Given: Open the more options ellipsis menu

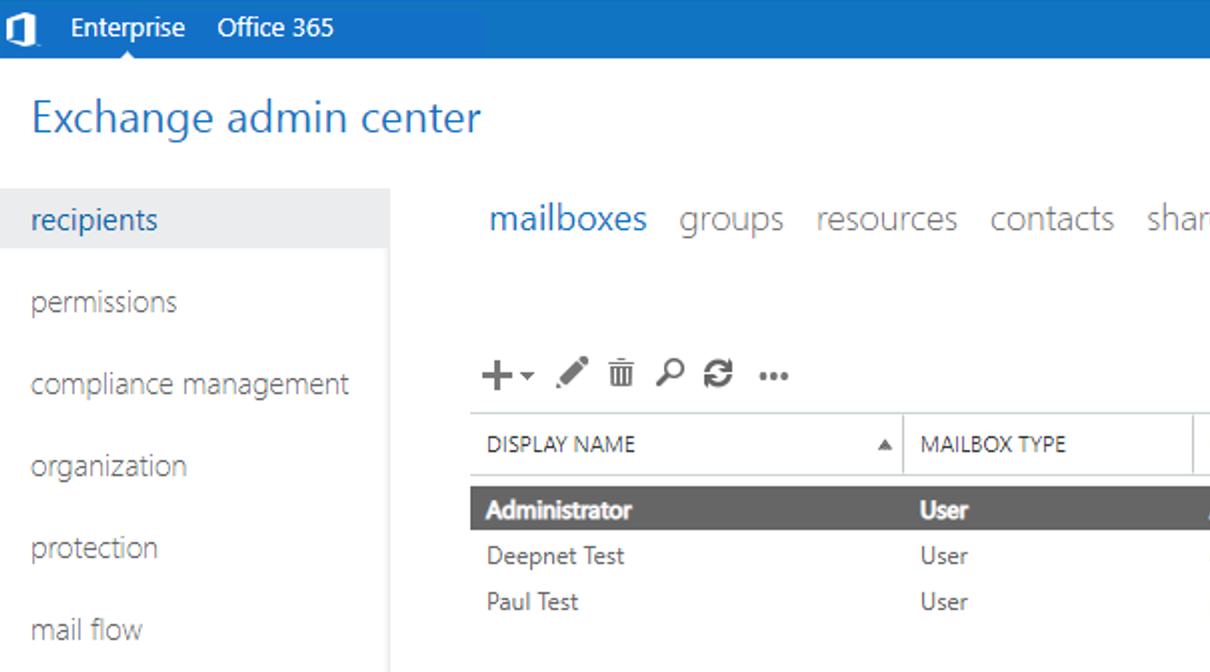Looking at the screenshot, I should point(773,376).
